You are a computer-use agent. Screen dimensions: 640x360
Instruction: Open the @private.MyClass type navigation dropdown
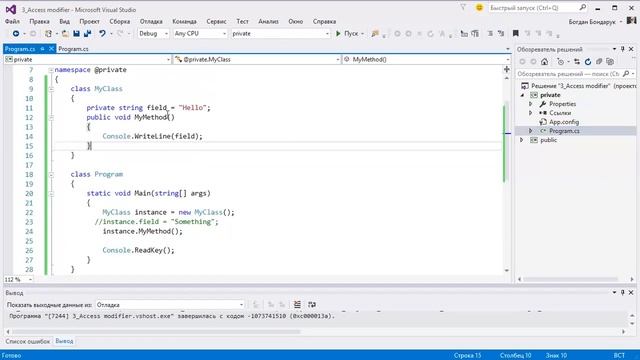(257, 60)
